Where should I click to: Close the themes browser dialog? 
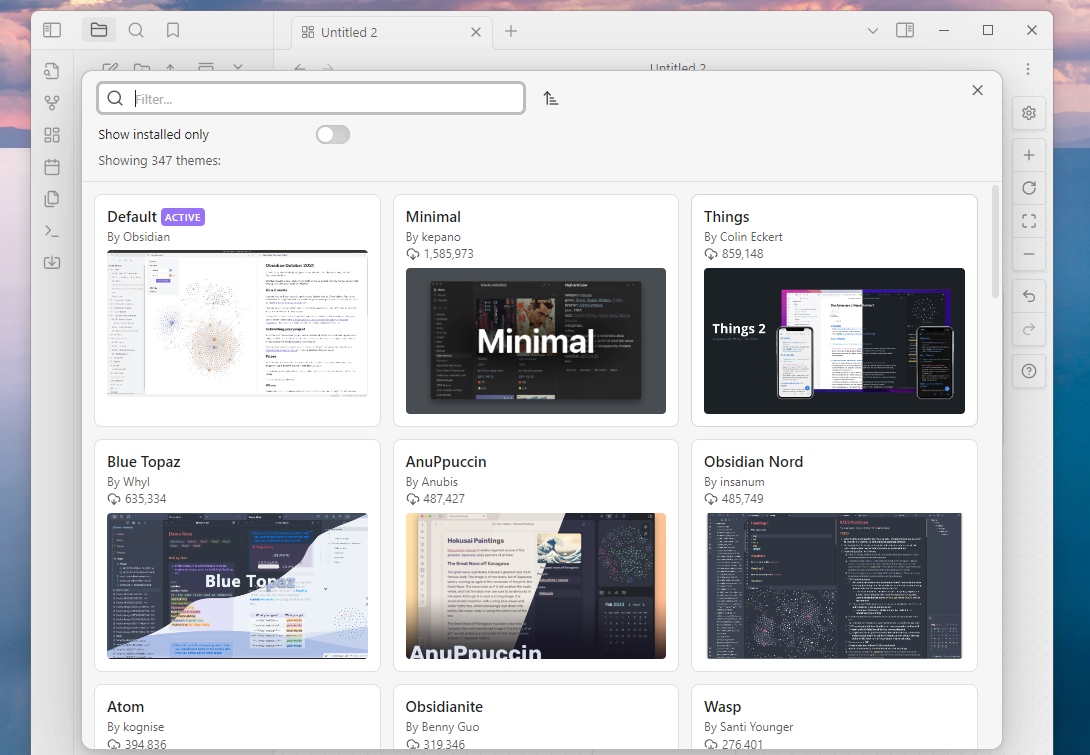point(977,90)
